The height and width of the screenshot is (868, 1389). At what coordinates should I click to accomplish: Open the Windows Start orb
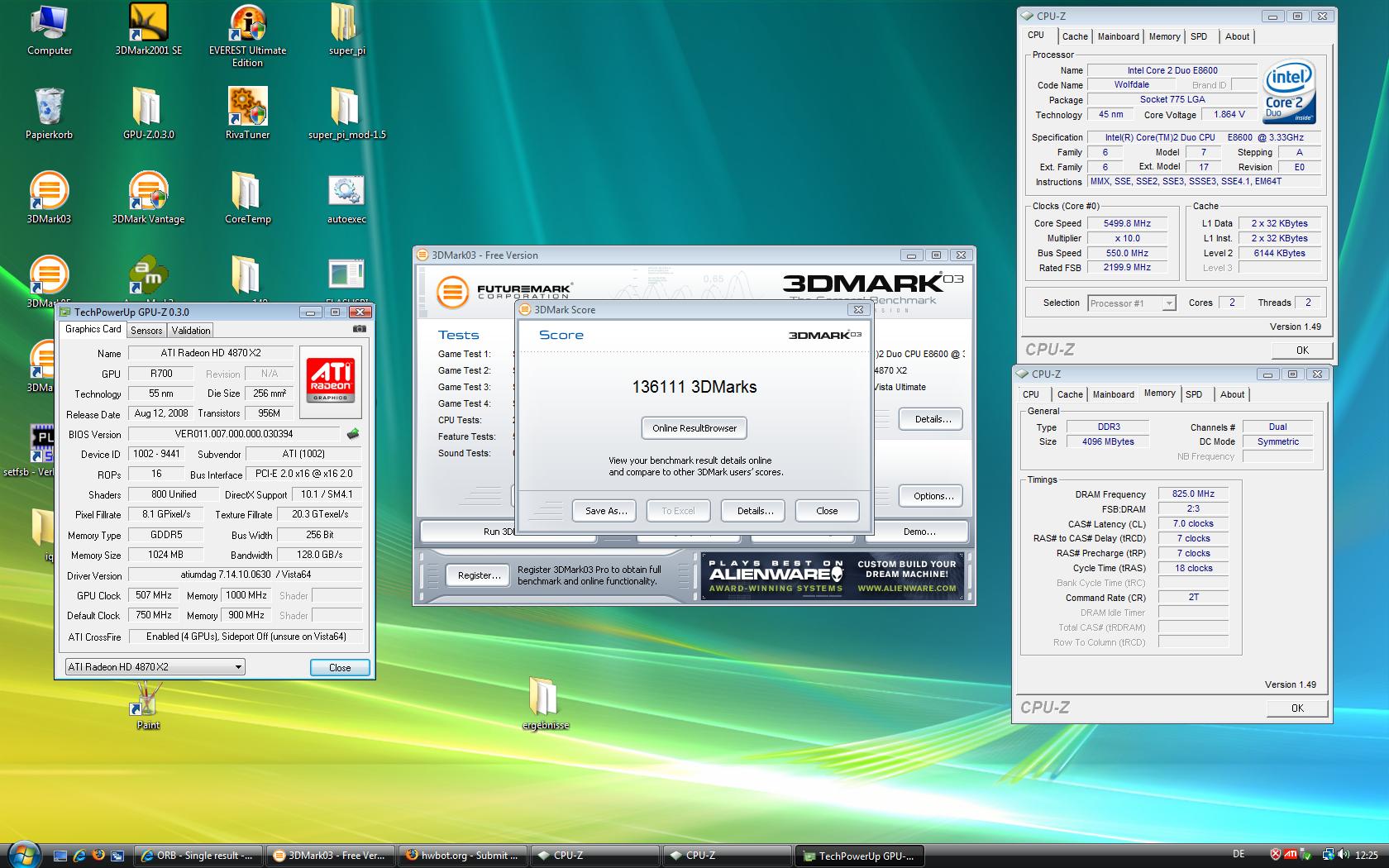(x=22, y=854)
